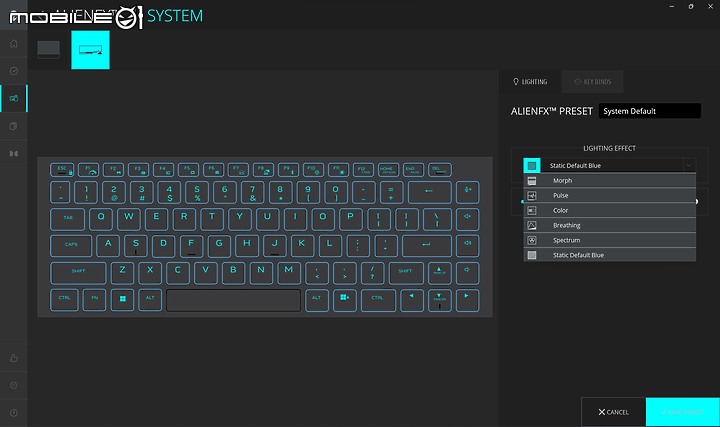Select the END key on the keyboard
Image resolution: width=720 pixels, height=427 pixels.
coord(413,170)
